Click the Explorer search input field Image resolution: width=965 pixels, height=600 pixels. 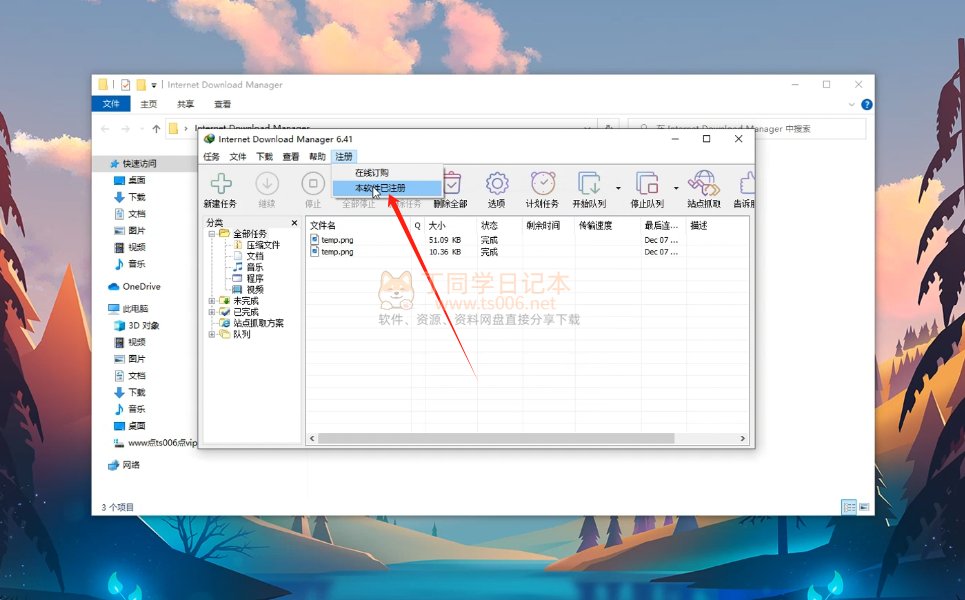[x=747, y=129]
